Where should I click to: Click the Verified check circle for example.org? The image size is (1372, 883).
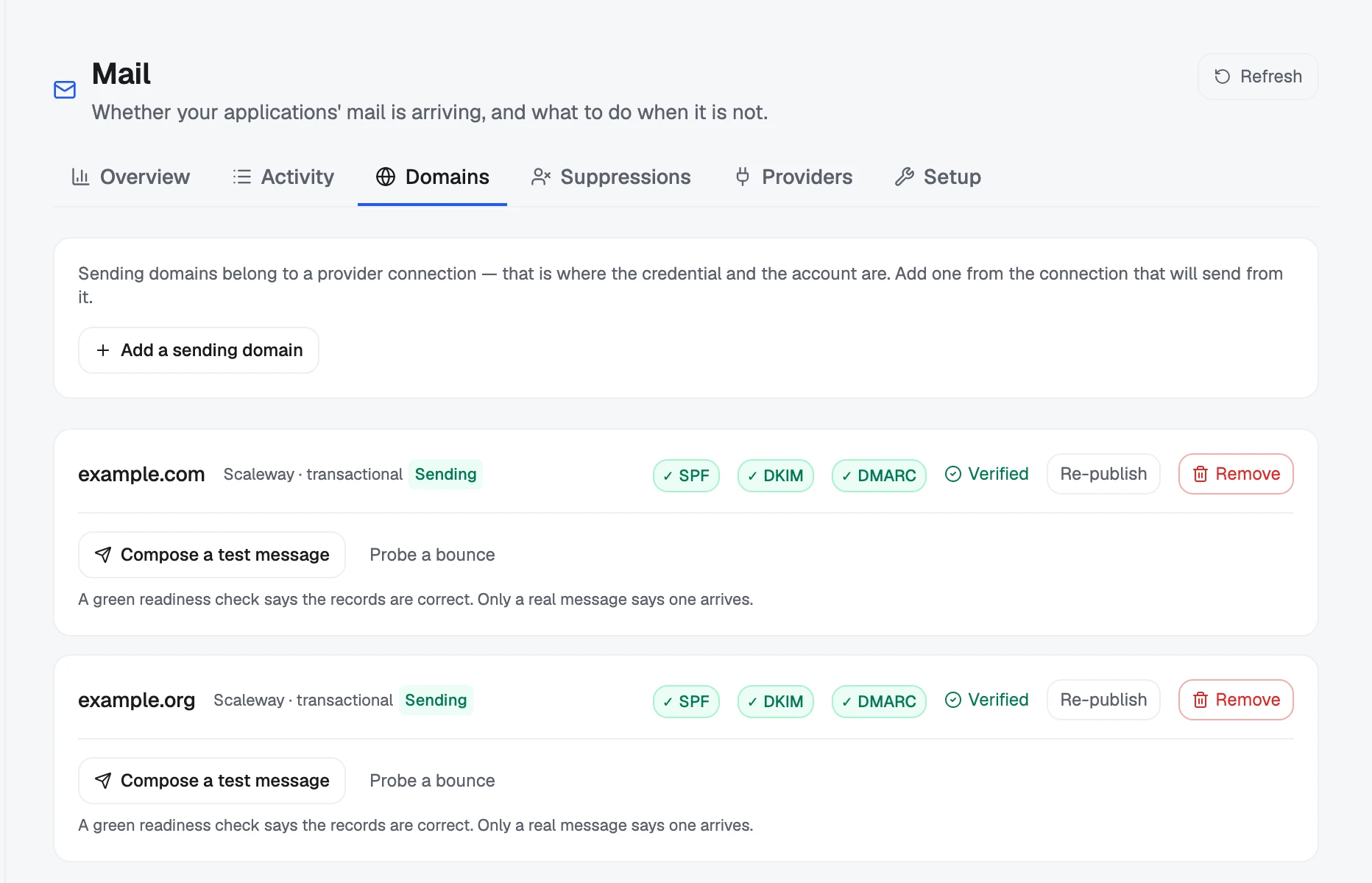point(953,700)
